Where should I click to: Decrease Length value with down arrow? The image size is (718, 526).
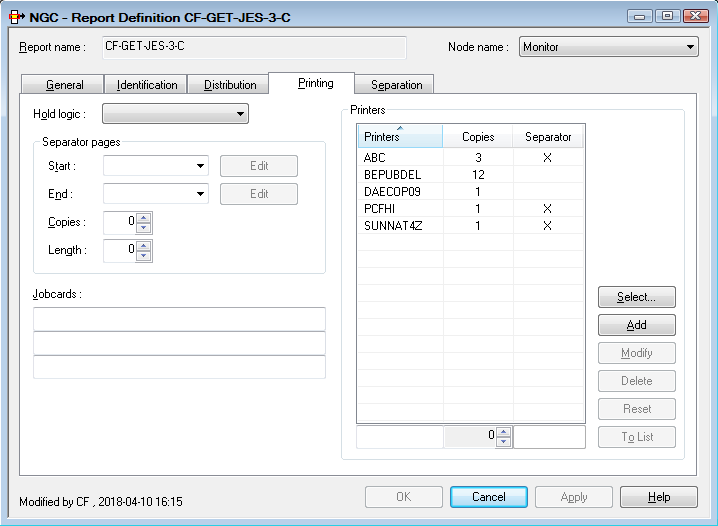[144, 255]
